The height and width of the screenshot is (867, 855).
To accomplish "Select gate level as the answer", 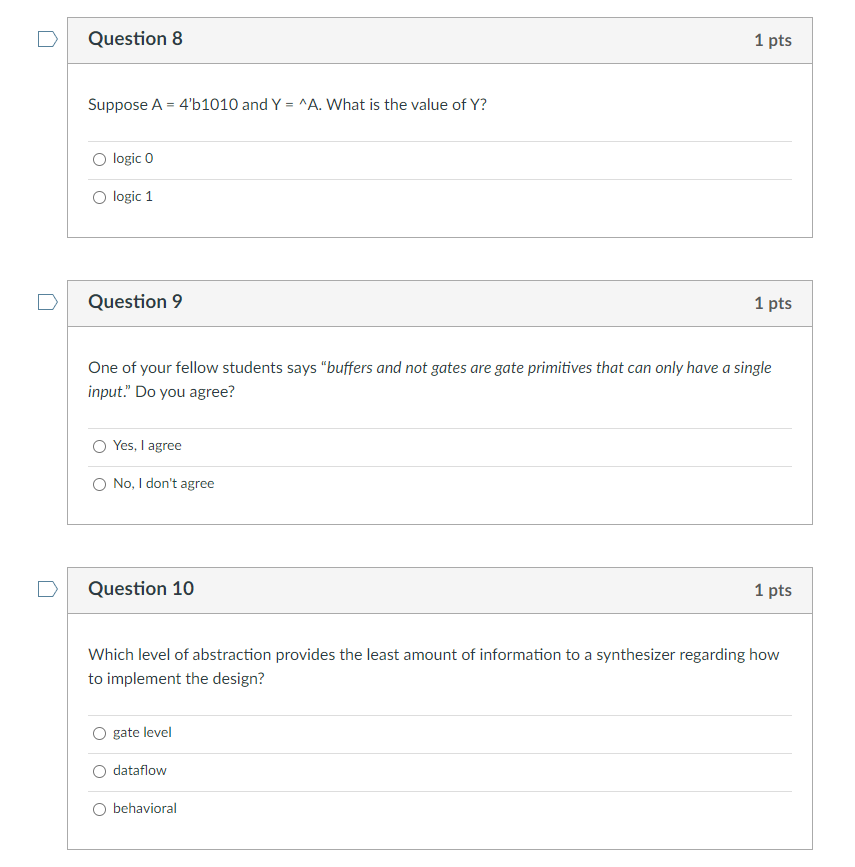I will [99, 733].
